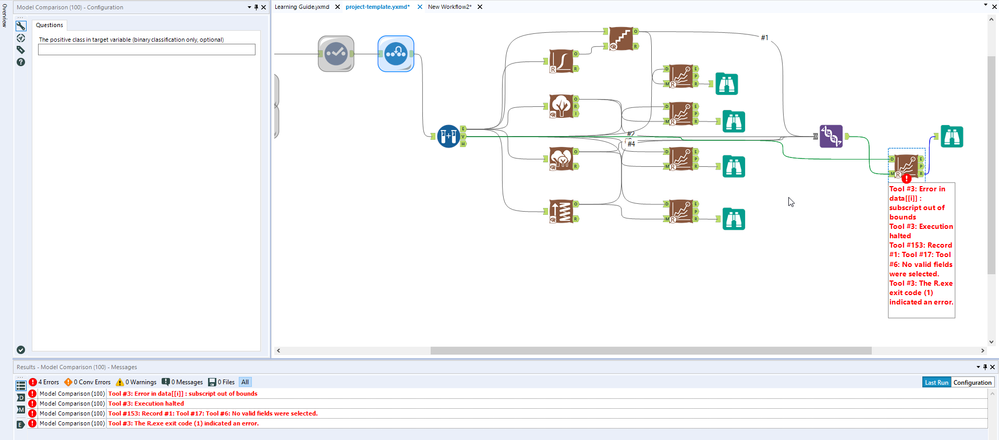Click the canvas horizontal scrollbar thumb

(x=650, y=351)
